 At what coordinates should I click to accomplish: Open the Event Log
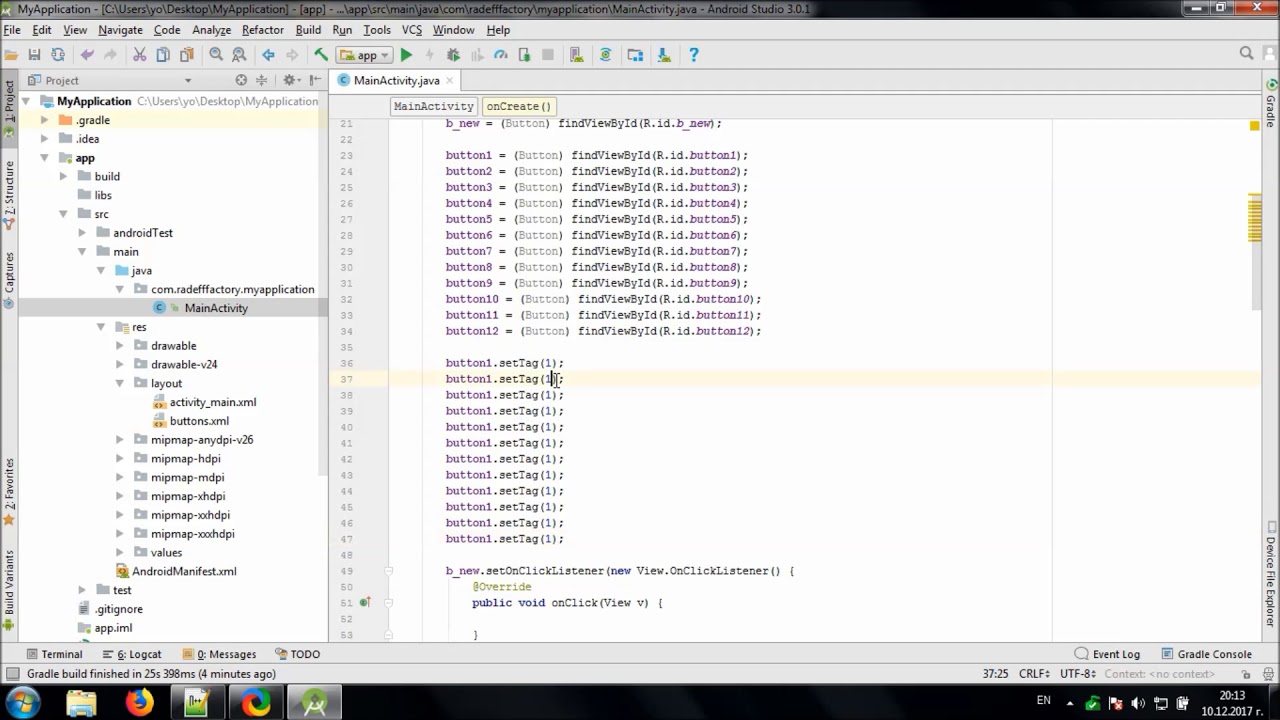point(1107,654)
